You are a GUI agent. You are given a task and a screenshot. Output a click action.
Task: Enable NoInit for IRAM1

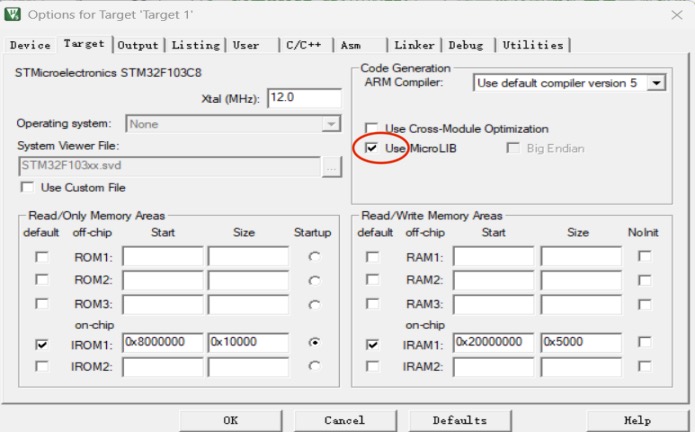coord(645,342)
